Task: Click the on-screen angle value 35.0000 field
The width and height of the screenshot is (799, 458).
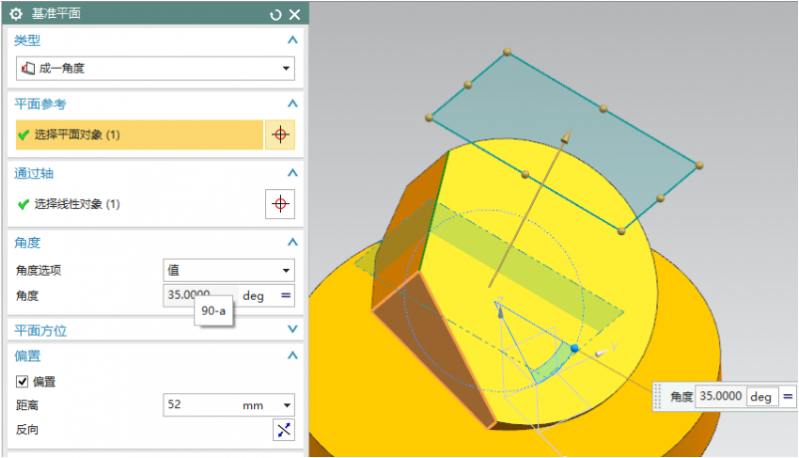Action: (x=720, y=396)
